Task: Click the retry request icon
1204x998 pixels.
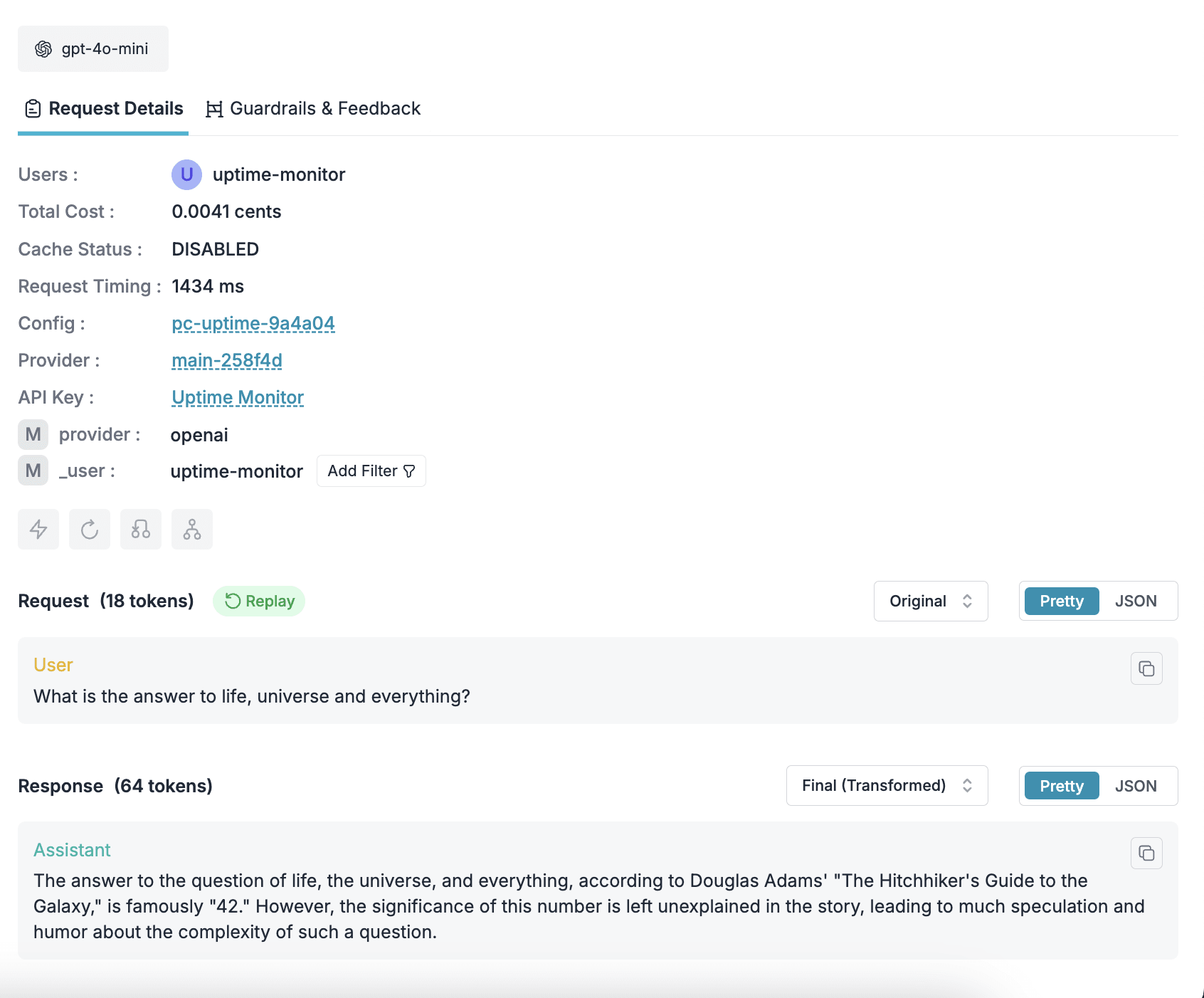Action: coord(89,529)
